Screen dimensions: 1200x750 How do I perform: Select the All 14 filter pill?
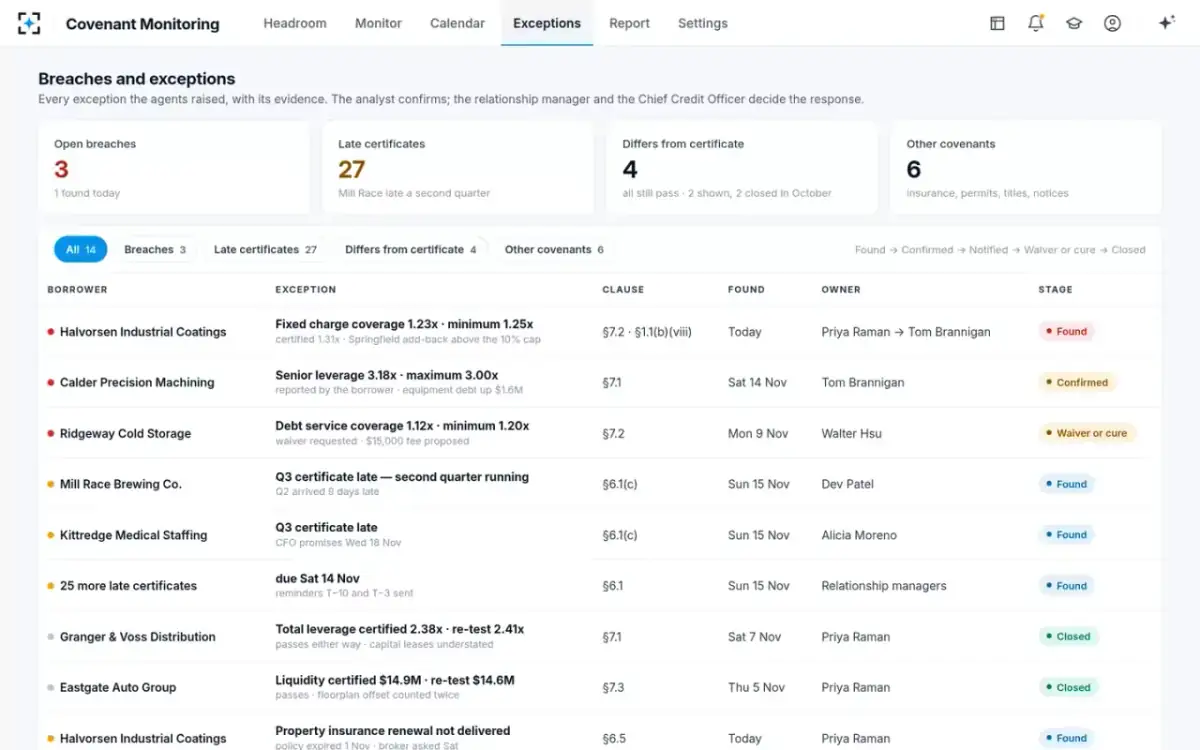[81, 250]
